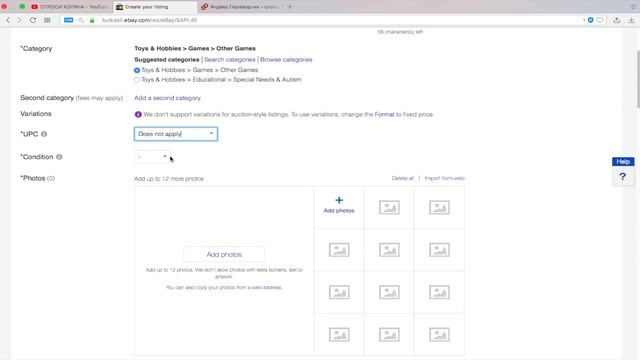Click the question mark help icon

[622, 177]
